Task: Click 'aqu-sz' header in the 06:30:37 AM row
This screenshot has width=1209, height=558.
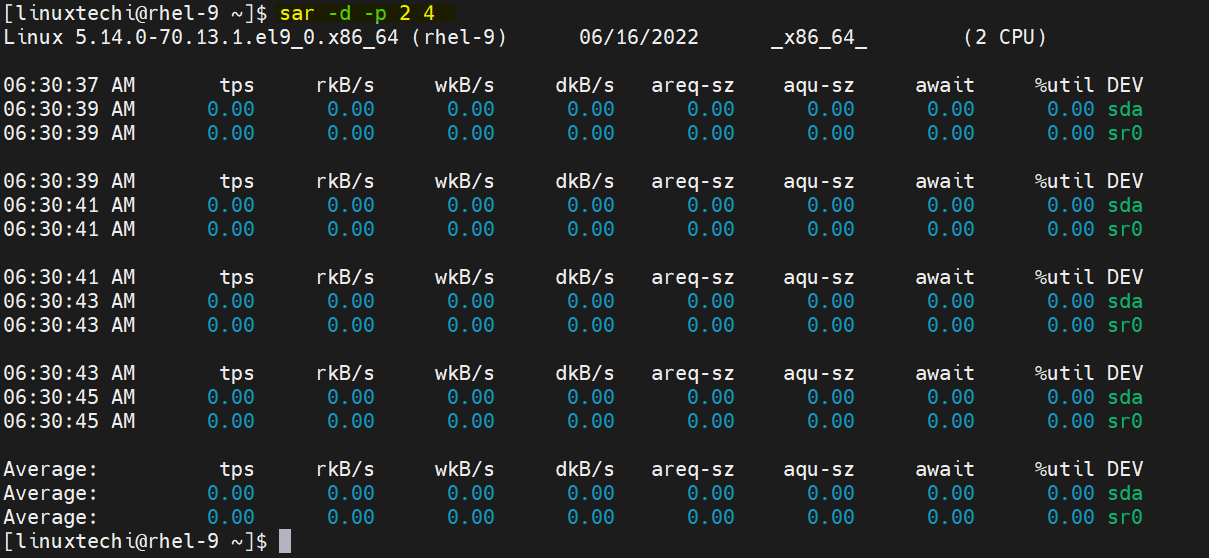Action: pos(819,85)
